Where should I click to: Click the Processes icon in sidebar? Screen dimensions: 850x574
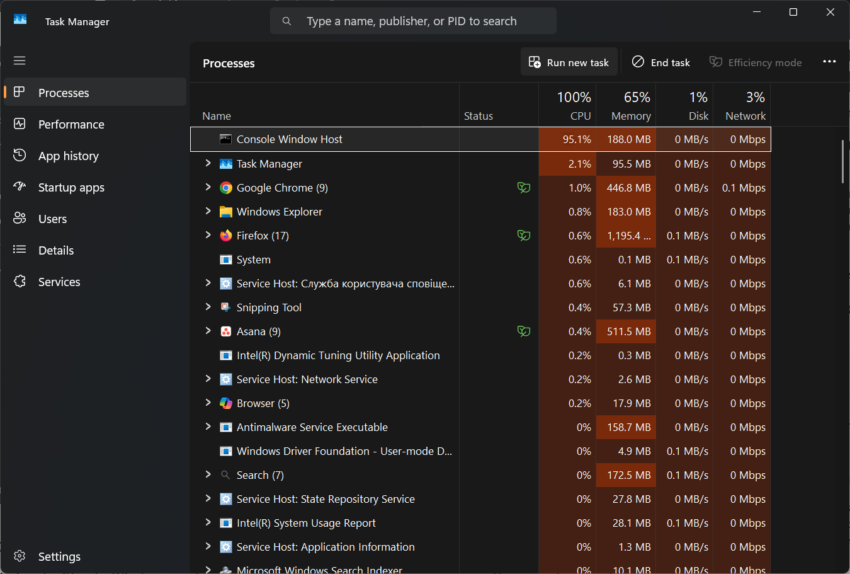(20, 92)
